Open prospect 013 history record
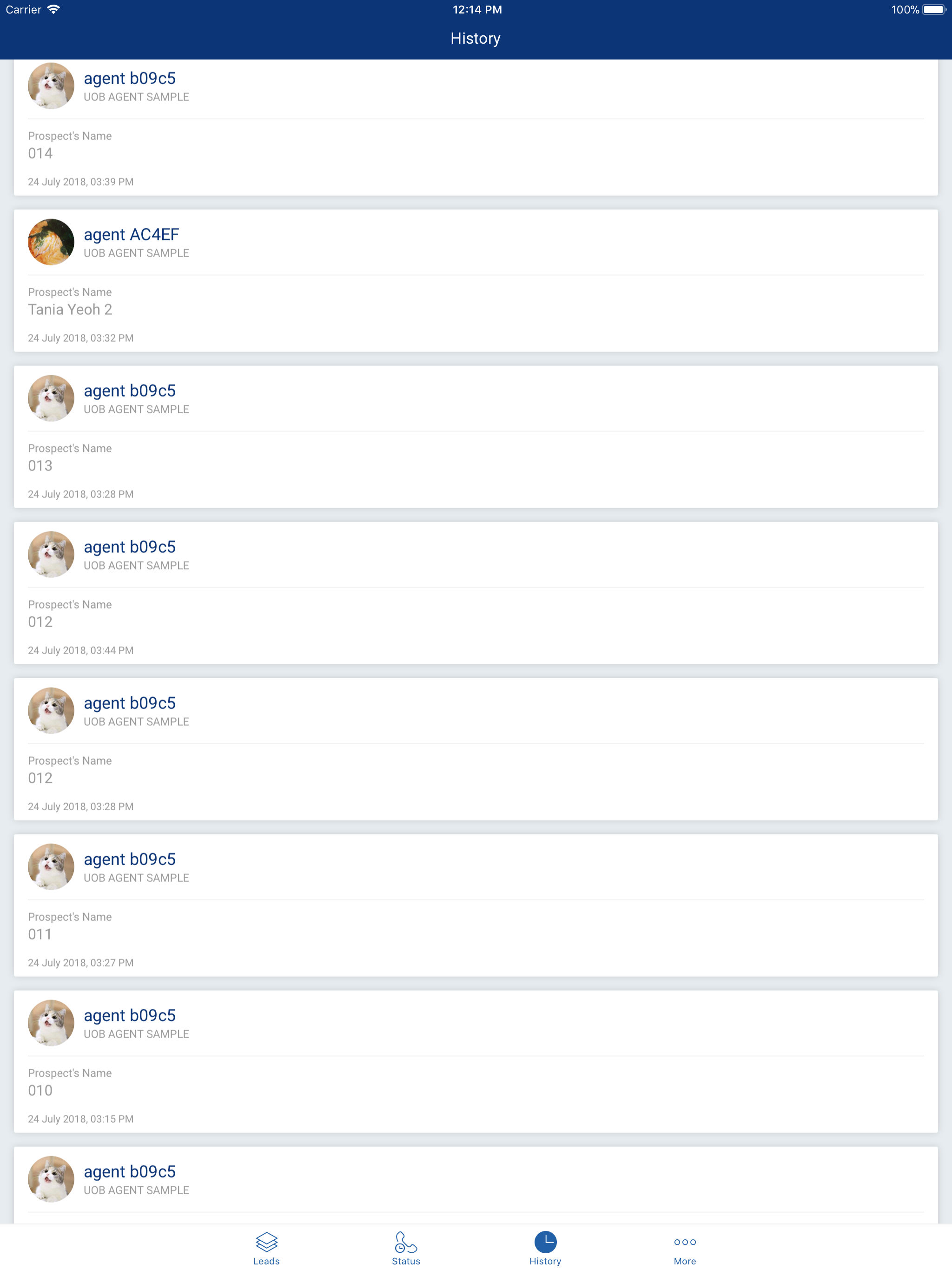This screenshot has width=952, height=1270. (476, 437)
